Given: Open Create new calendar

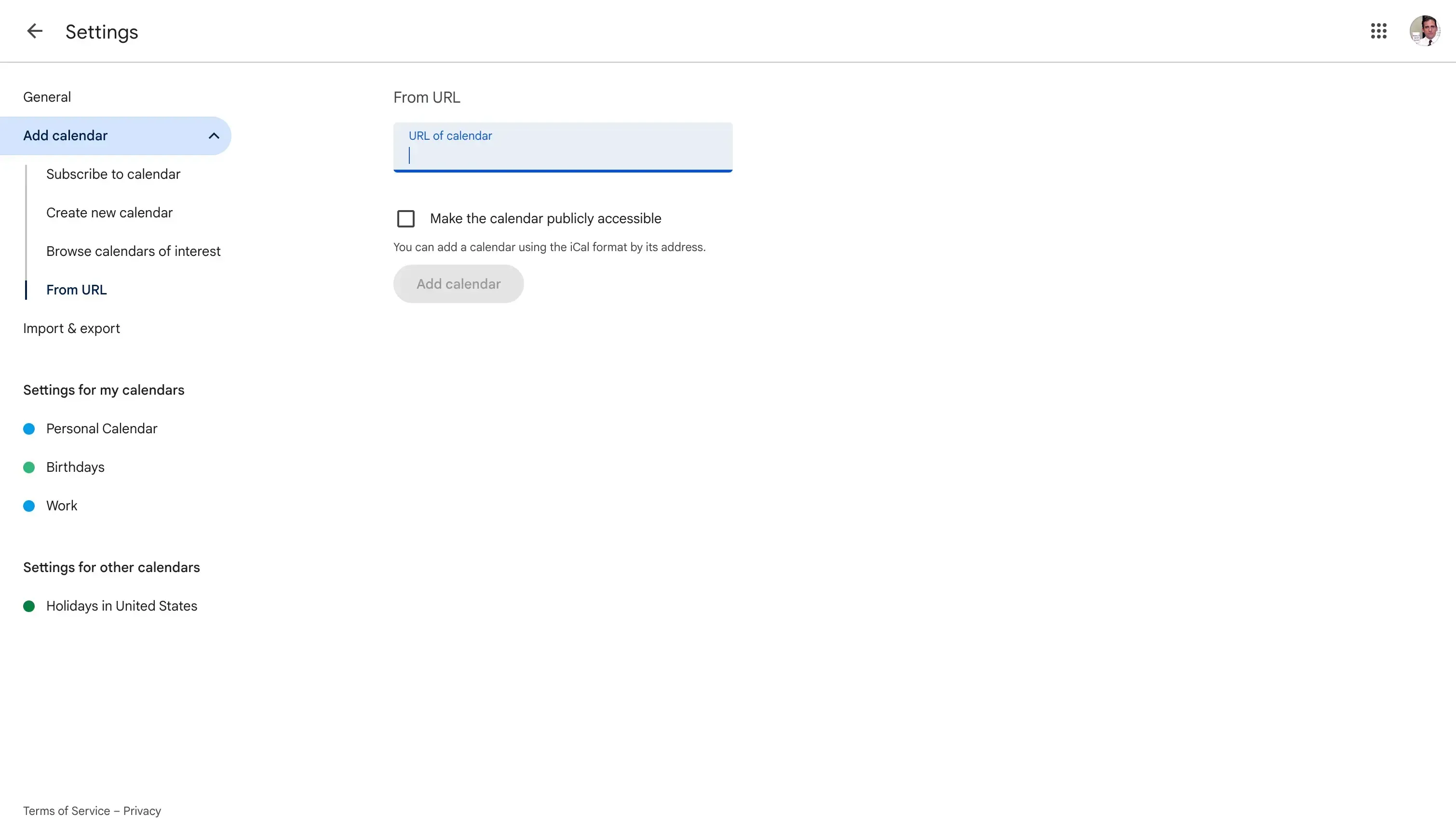Looking at the screenshot, I should 109,212.
